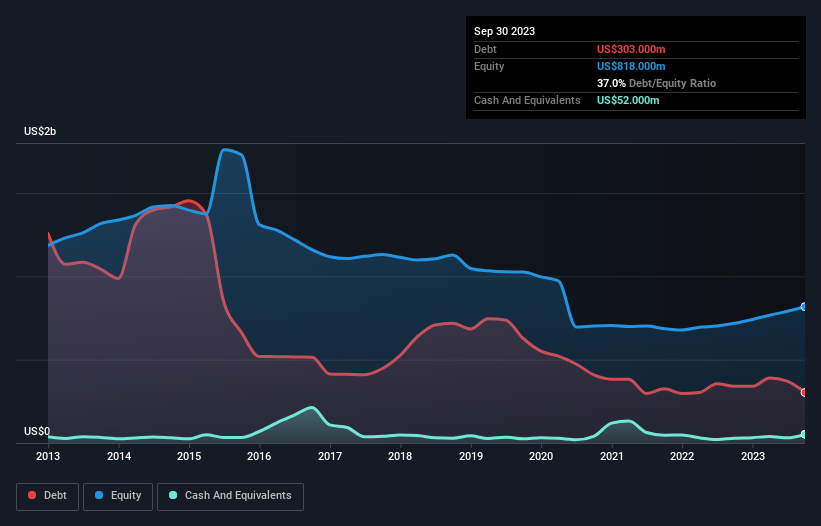The image size is (821, 526).
Task: Click the 2020 x-axis label
Action: [541, 456]
